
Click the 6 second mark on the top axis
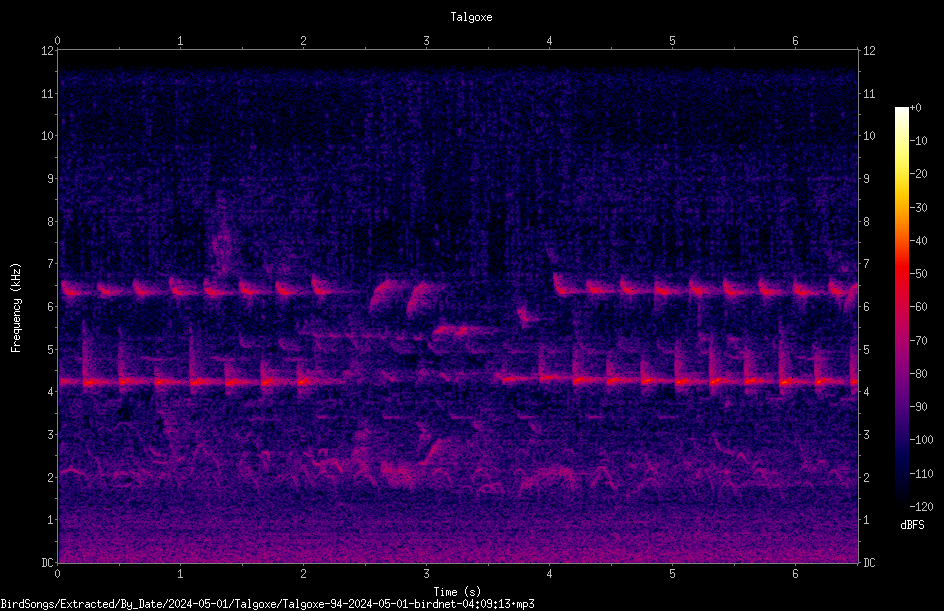pos(795,41)
